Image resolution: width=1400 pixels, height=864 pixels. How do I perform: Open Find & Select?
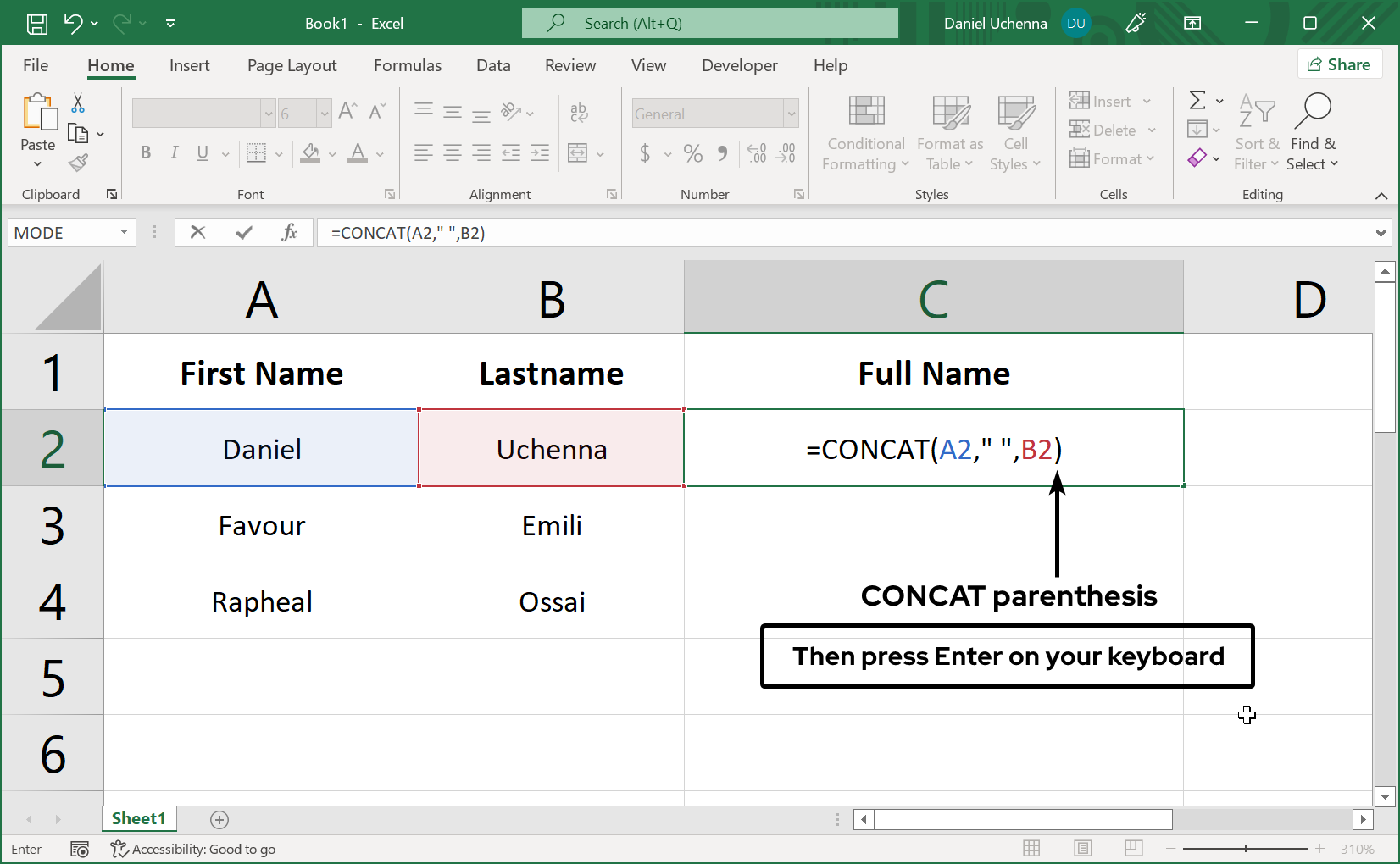(1312, 133)
